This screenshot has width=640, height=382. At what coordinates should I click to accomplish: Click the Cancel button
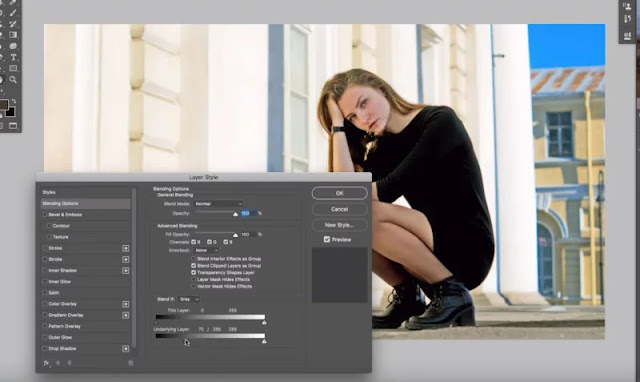click(x=340, y=209)
